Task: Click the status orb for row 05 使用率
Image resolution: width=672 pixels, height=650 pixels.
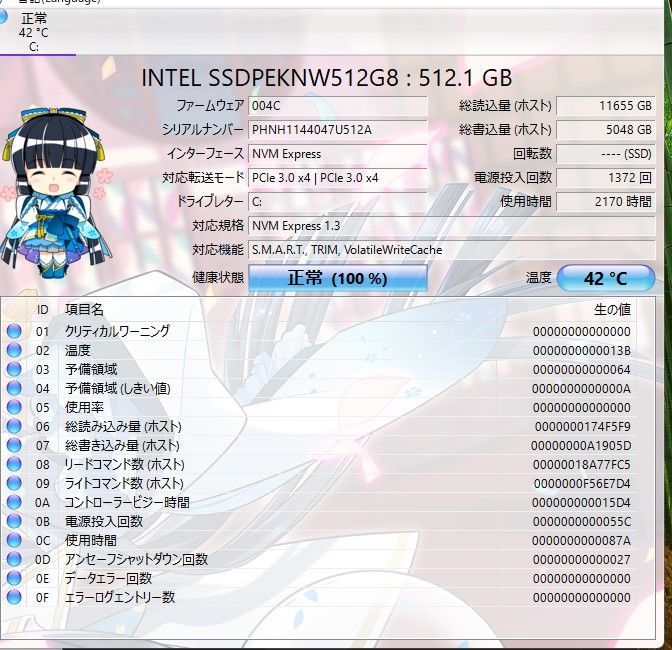Action: [x=14, y=407]
